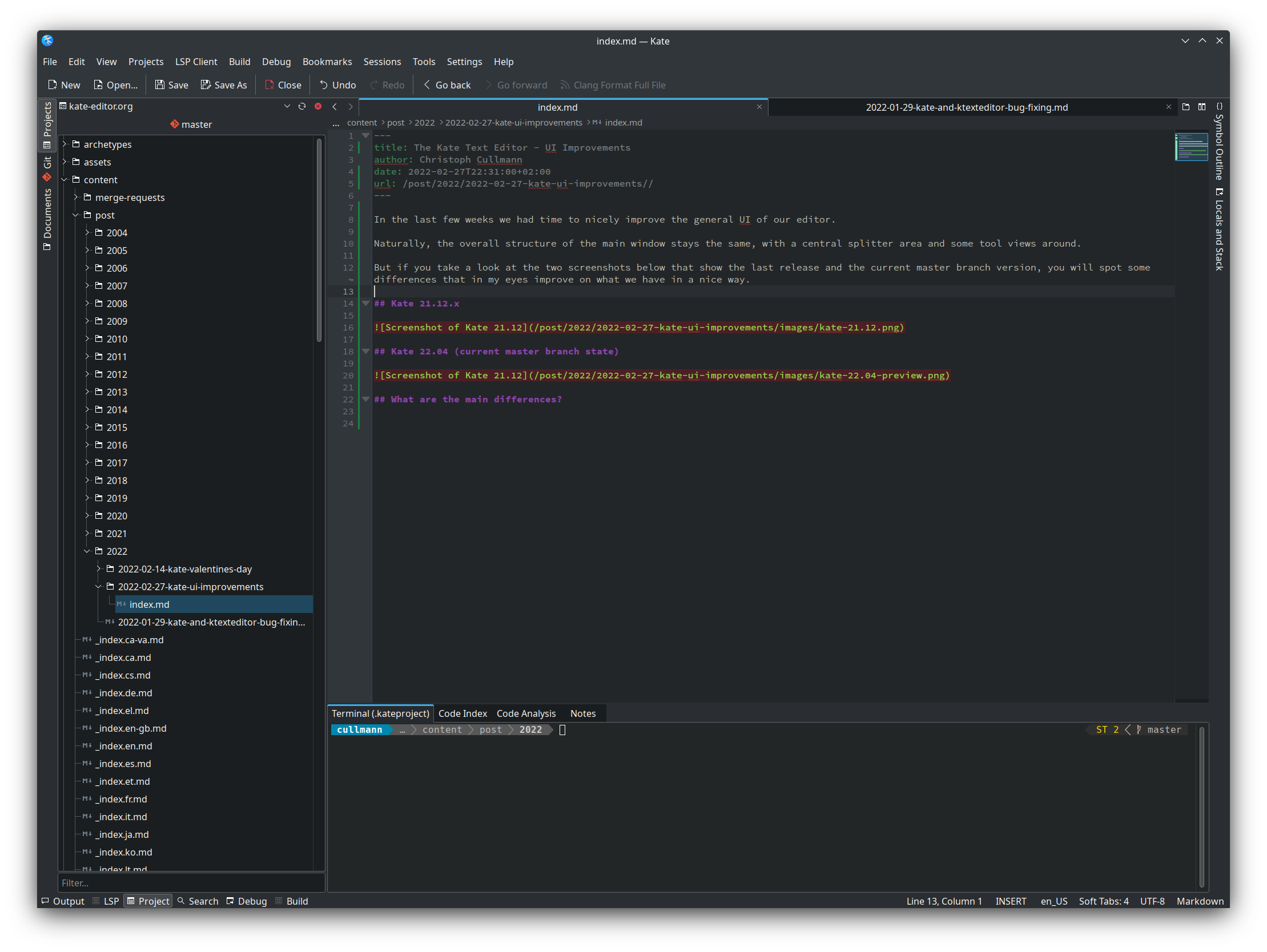Open the Kate application icon menu

click(47, 41)
